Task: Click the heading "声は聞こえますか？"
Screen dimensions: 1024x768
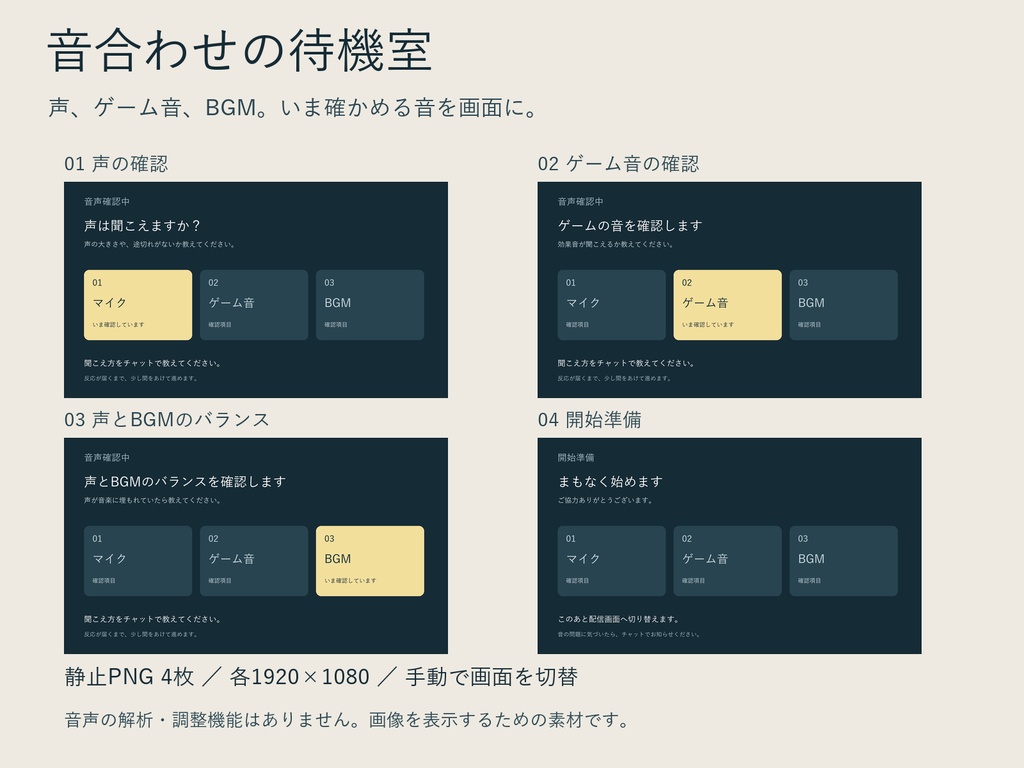Action: pos(142,225)
